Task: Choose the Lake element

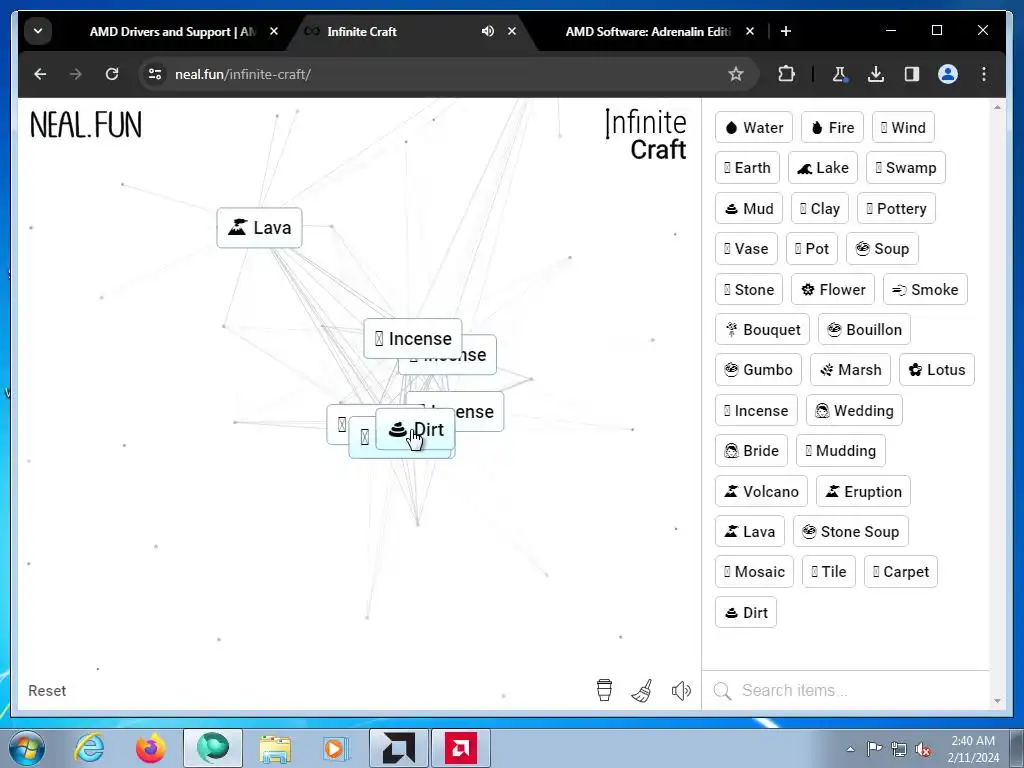Action: (x=823, y=168)
